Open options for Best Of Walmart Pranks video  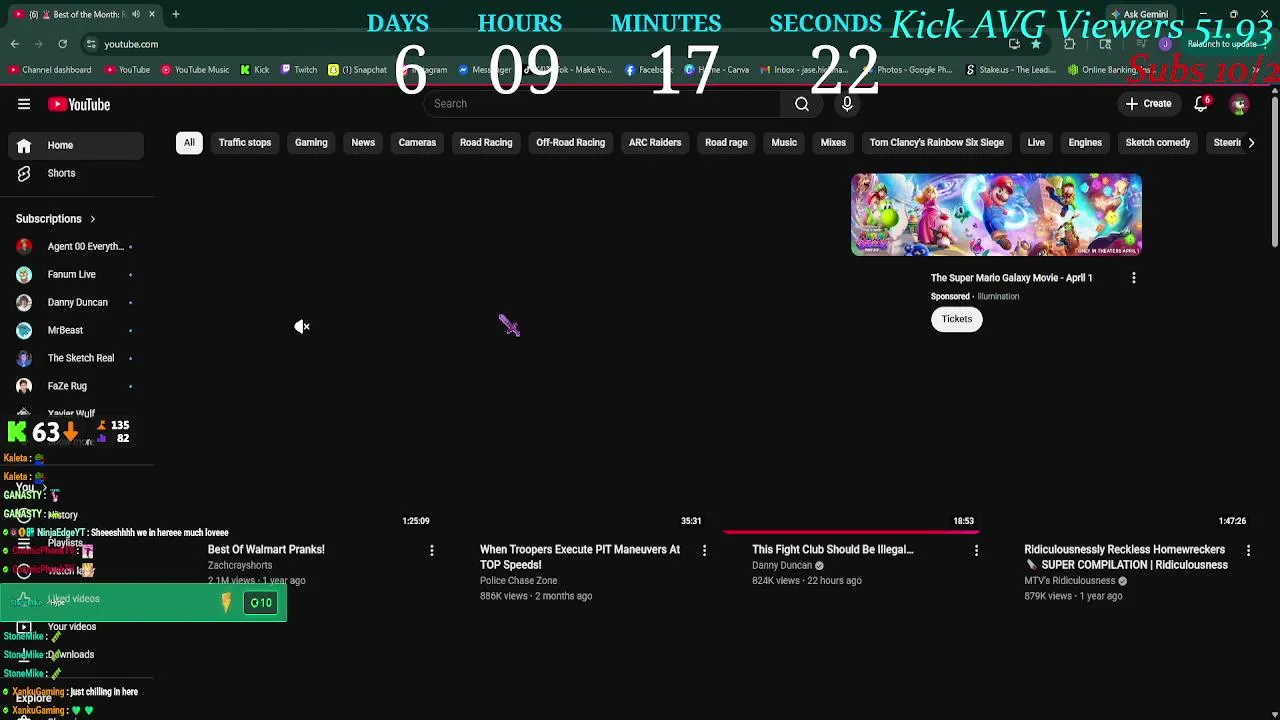tap(432, 550)
